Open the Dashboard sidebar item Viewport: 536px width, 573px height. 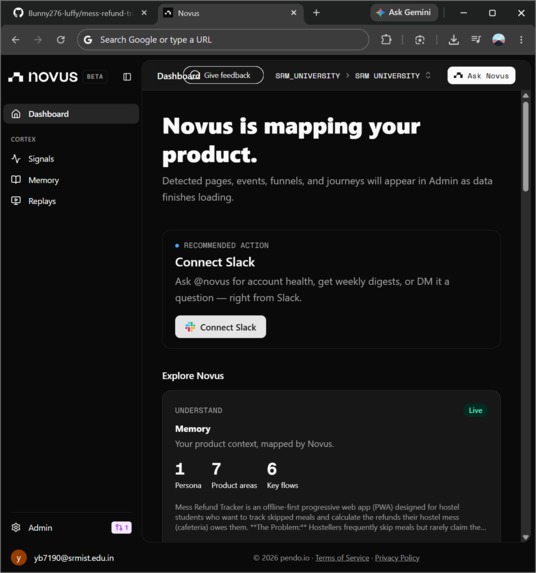click(71, 114)
